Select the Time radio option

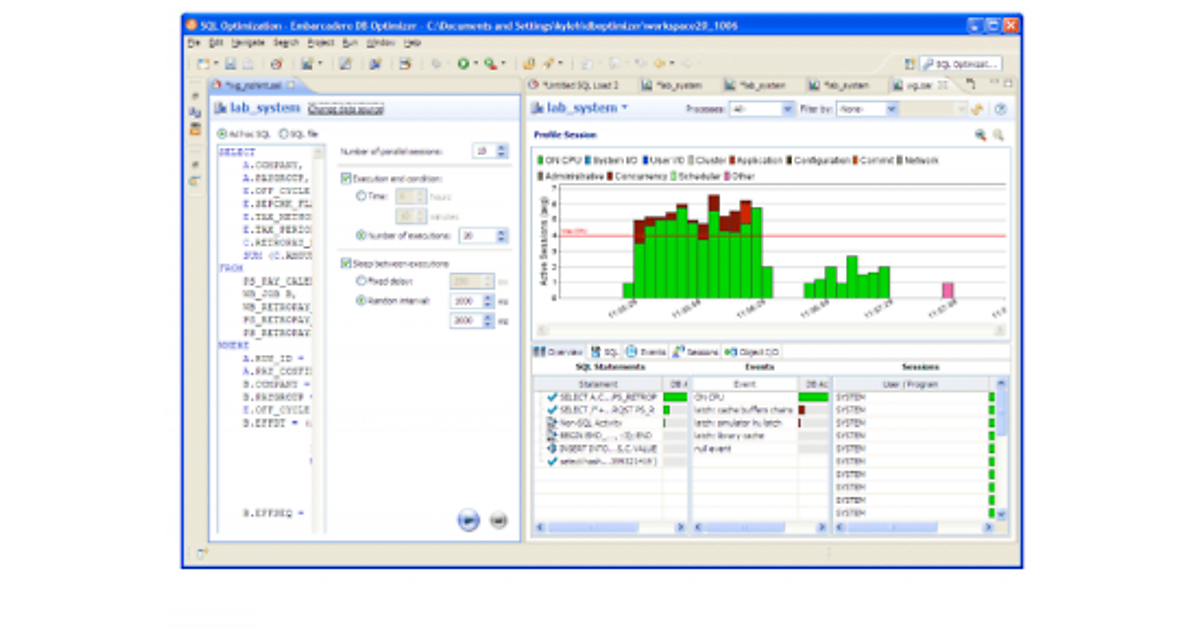pos(361,196)
